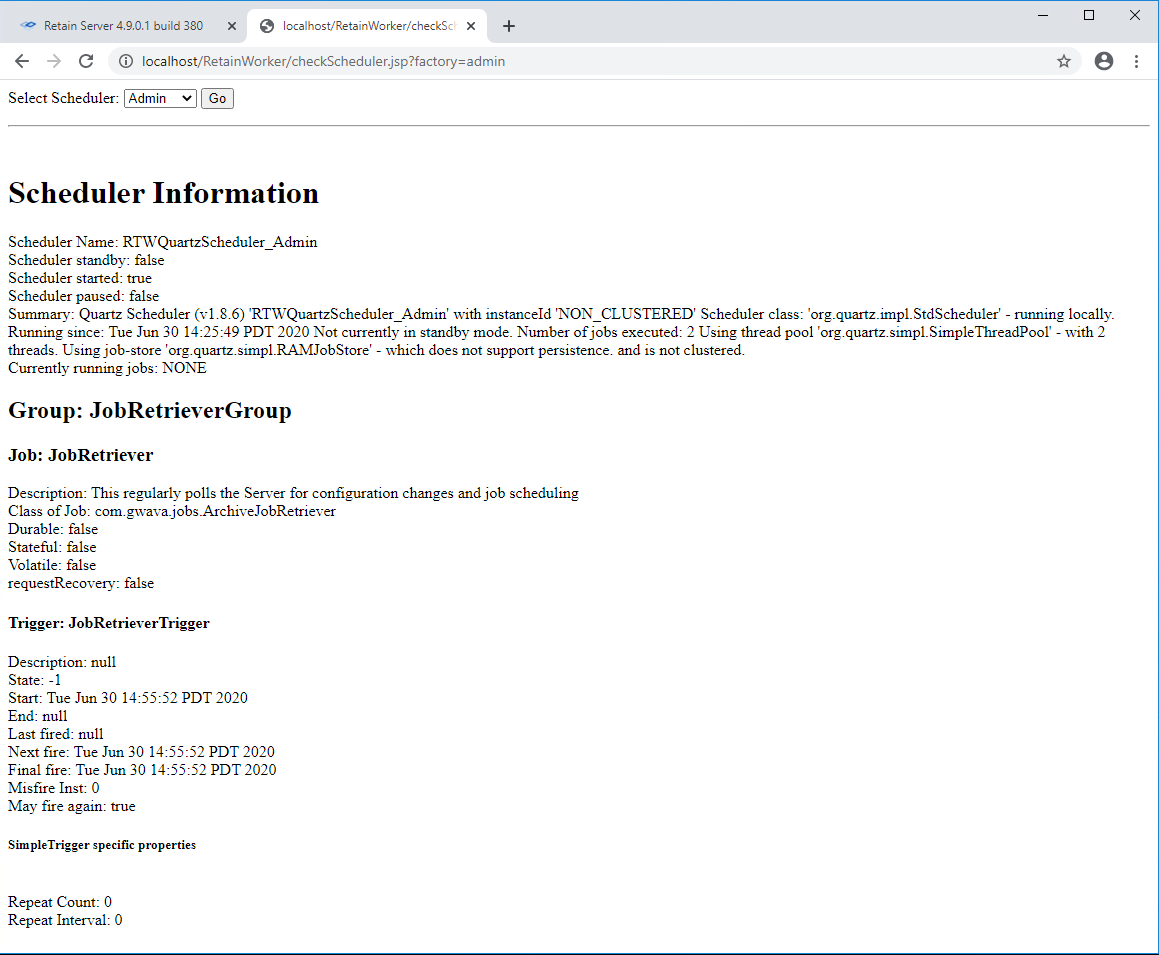Click 'Volatile: false' line
This screenshot has width=1159, height=955.
tap(52, 565)
